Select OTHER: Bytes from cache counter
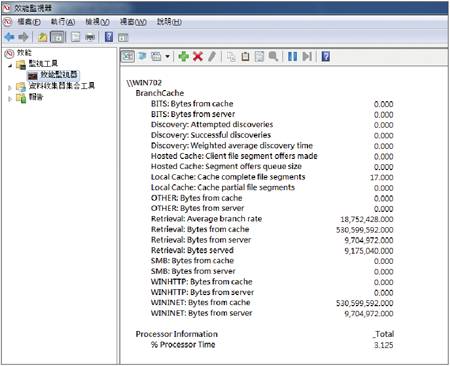Viewport: 450px width, 366px height. 196,198
